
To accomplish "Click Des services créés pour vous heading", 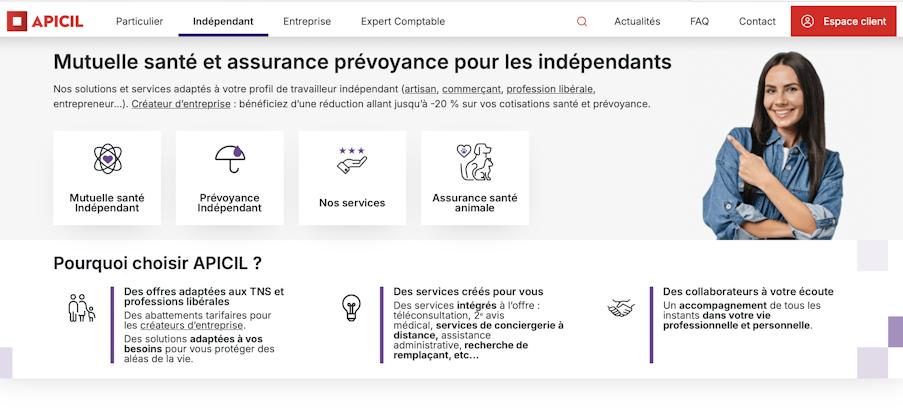I will click(468, 291).
